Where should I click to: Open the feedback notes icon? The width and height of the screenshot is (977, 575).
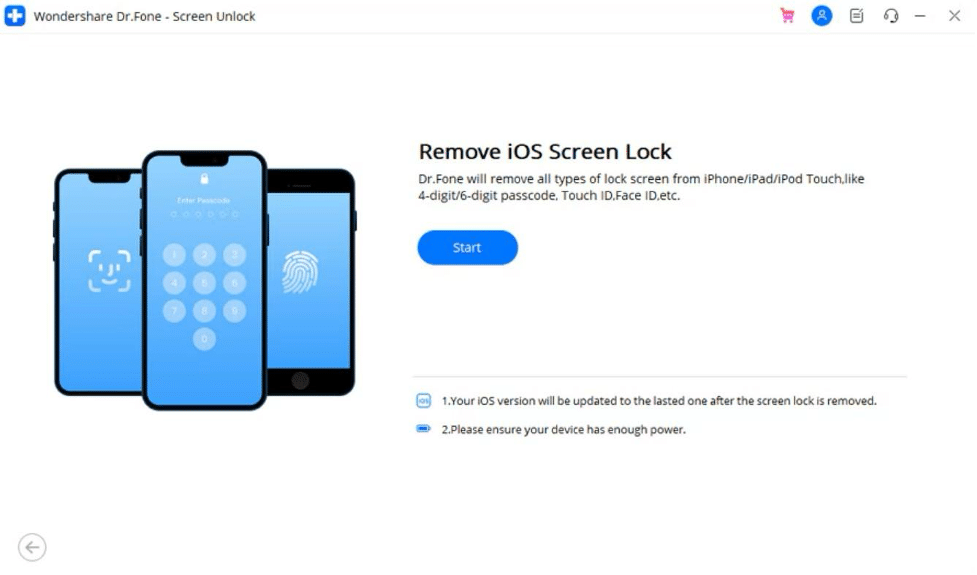[857, 16]
